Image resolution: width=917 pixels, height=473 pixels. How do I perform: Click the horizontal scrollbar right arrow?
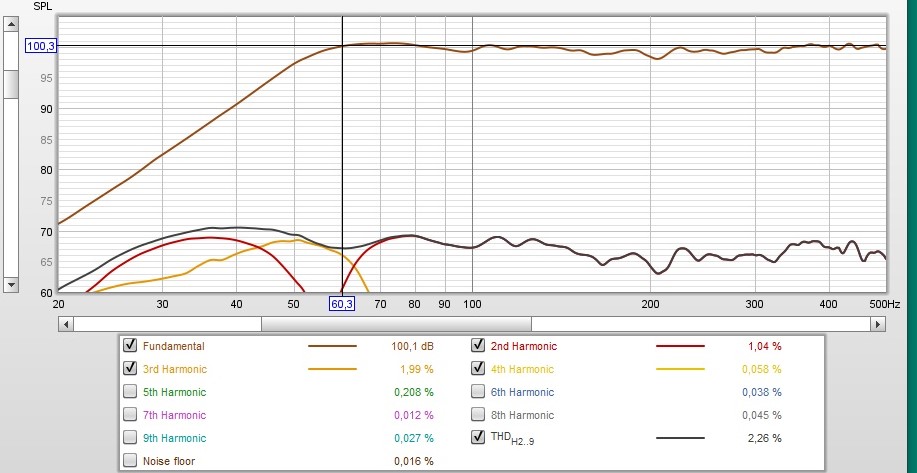pos(877,324)
